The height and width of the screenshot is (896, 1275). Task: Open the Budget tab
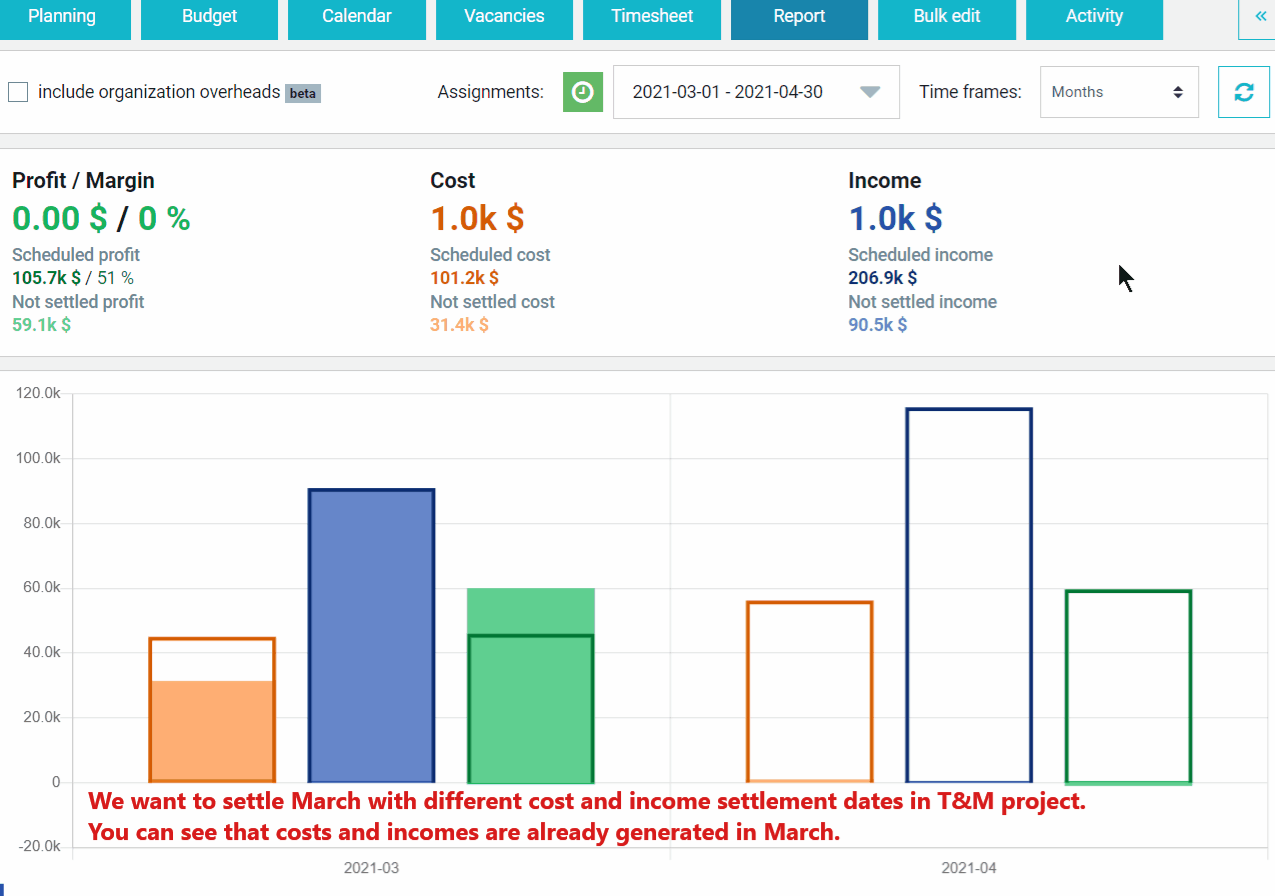[210, 18]
